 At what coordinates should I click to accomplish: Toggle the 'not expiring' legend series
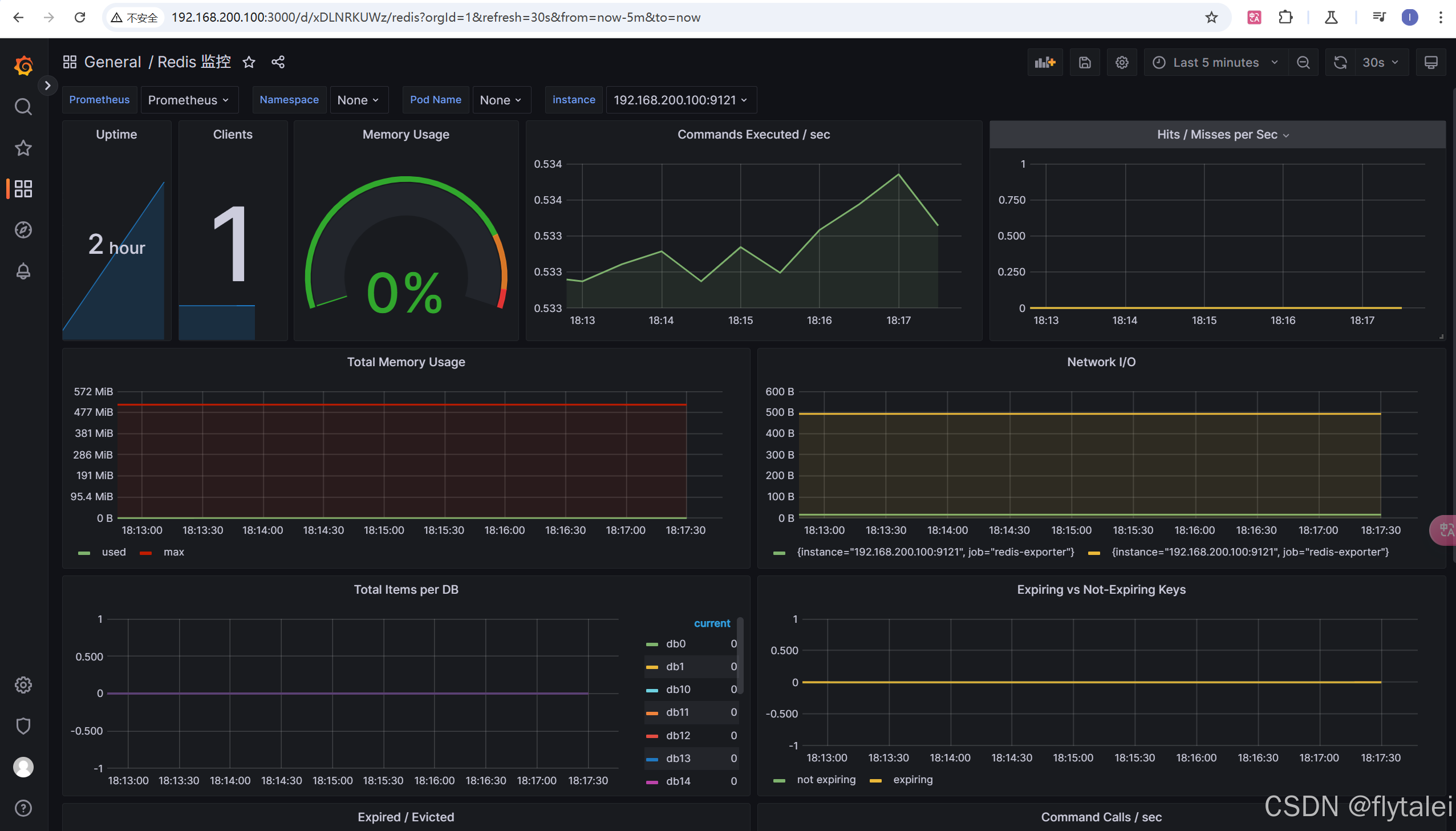pyautogui.click(x=826, y=780)
